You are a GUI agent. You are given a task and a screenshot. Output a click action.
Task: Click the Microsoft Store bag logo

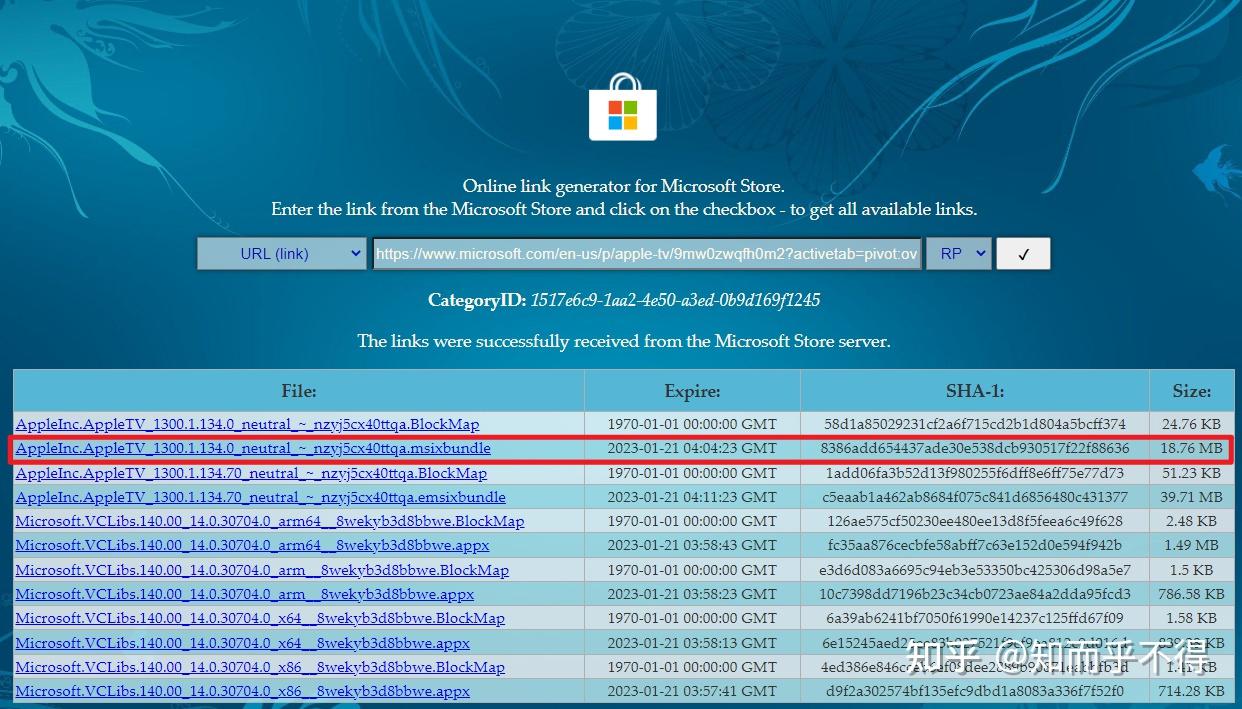pos(622,107)
